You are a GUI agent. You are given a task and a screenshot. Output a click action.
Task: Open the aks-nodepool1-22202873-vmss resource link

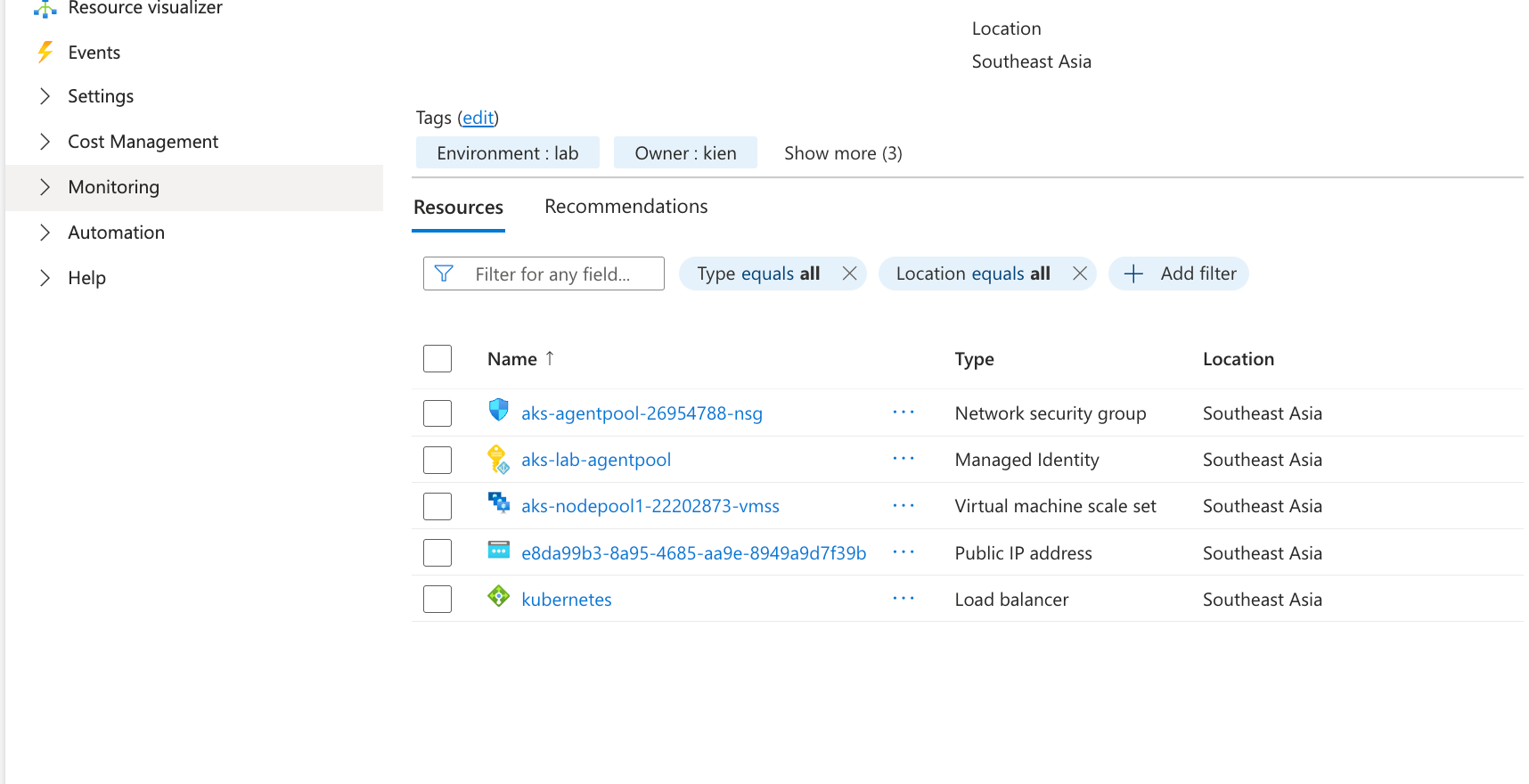(x=650, y=506)
